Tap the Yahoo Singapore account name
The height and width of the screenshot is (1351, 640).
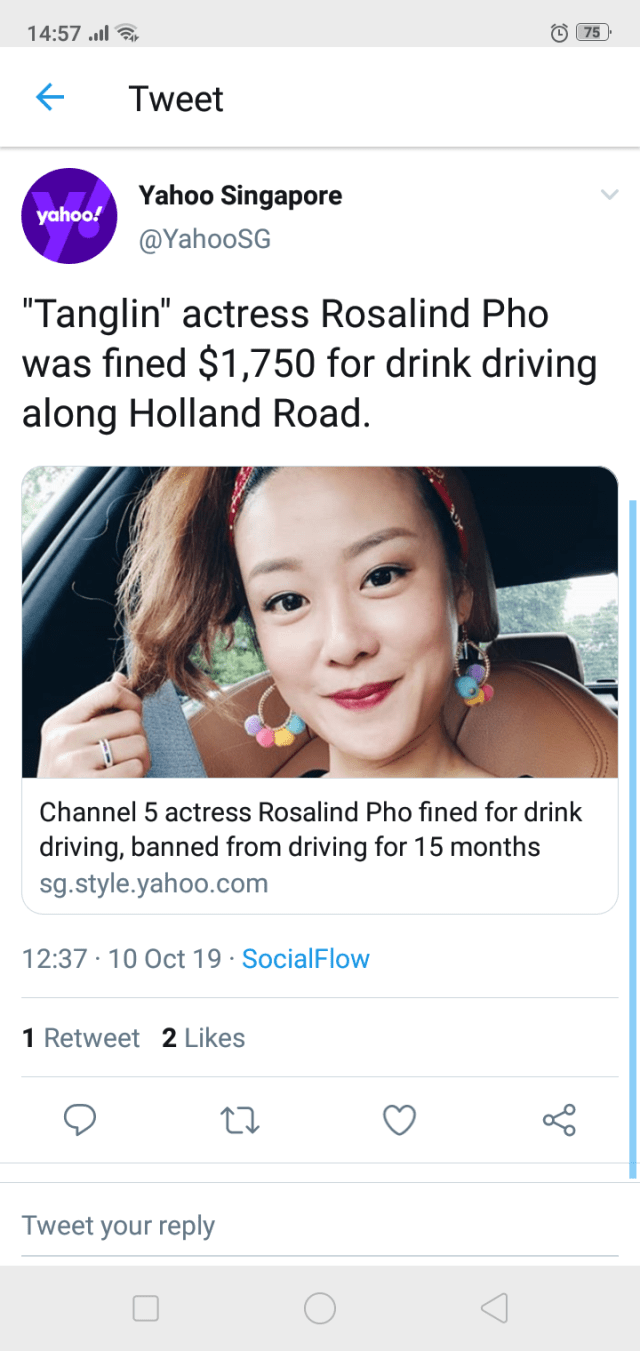(x=240, y=195)
